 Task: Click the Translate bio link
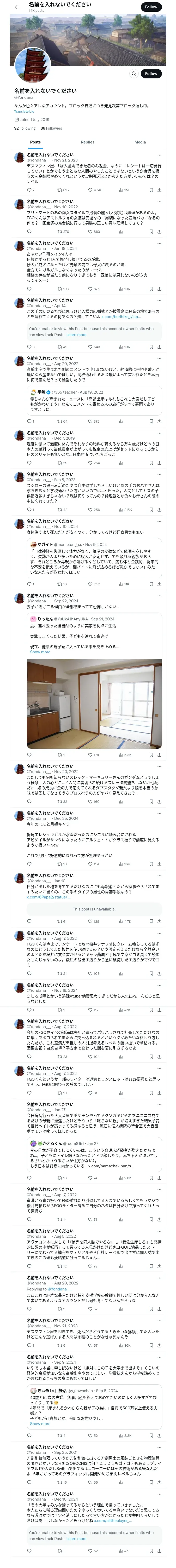point(24,111)
